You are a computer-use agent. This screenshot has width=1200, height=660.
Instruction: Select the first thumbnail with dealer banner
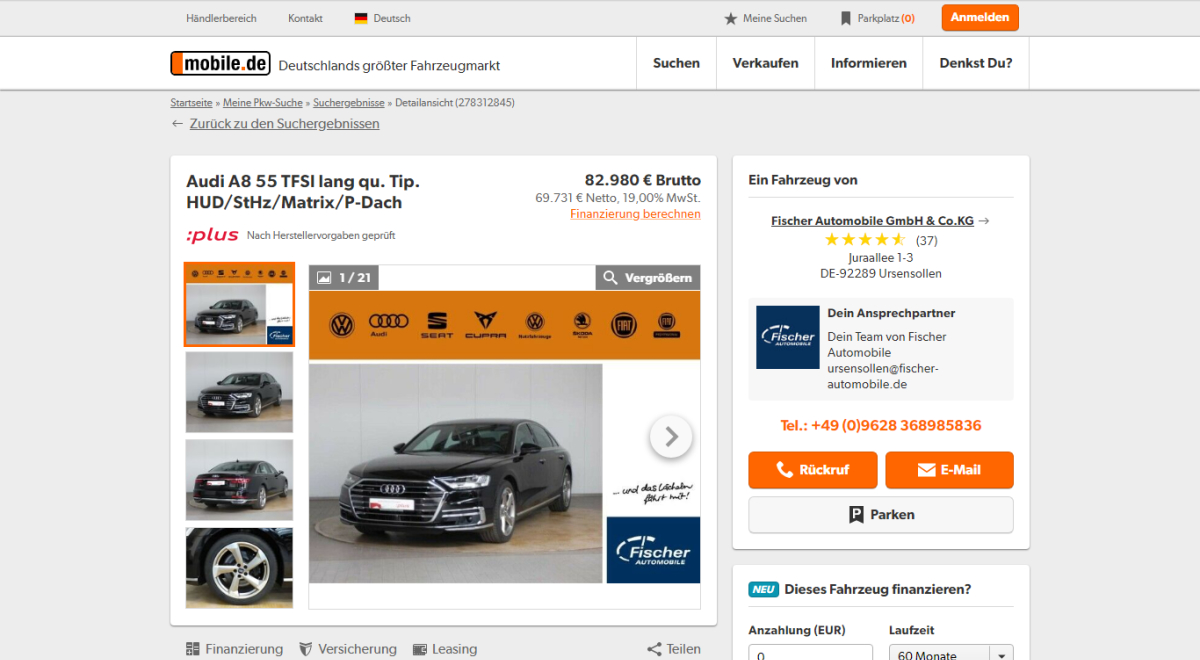tap(240, 305)
